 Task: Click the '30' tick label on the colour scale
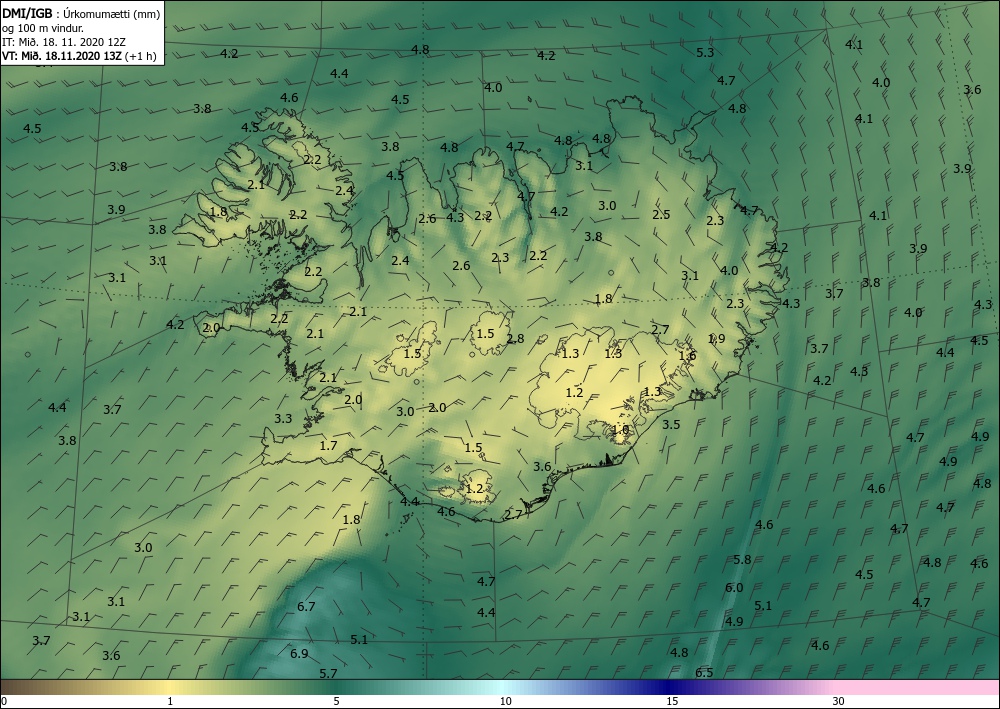tap(838, 702)
